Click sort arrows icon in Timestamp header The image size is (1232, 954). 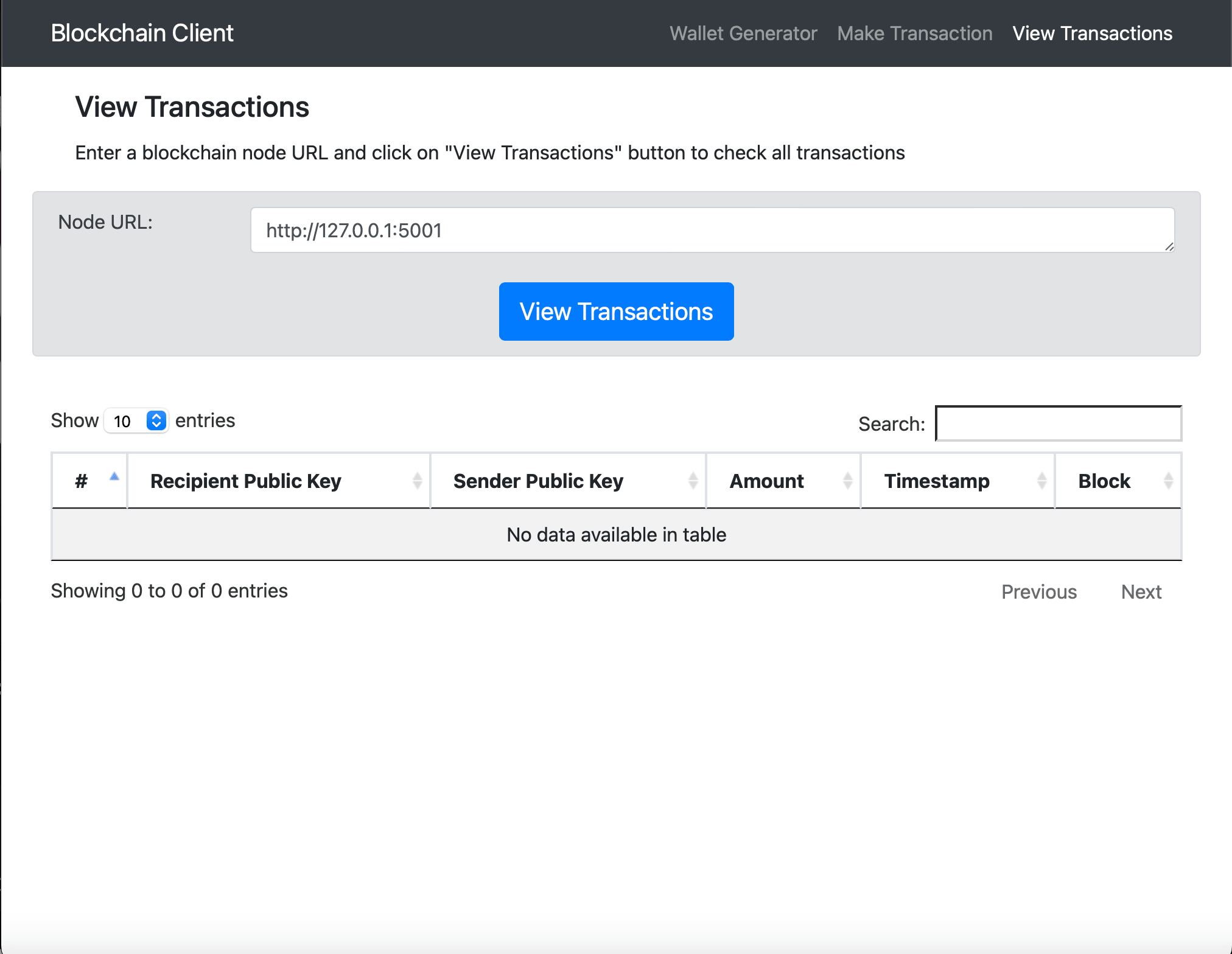pyautogui.click(x=1041, y=481)
